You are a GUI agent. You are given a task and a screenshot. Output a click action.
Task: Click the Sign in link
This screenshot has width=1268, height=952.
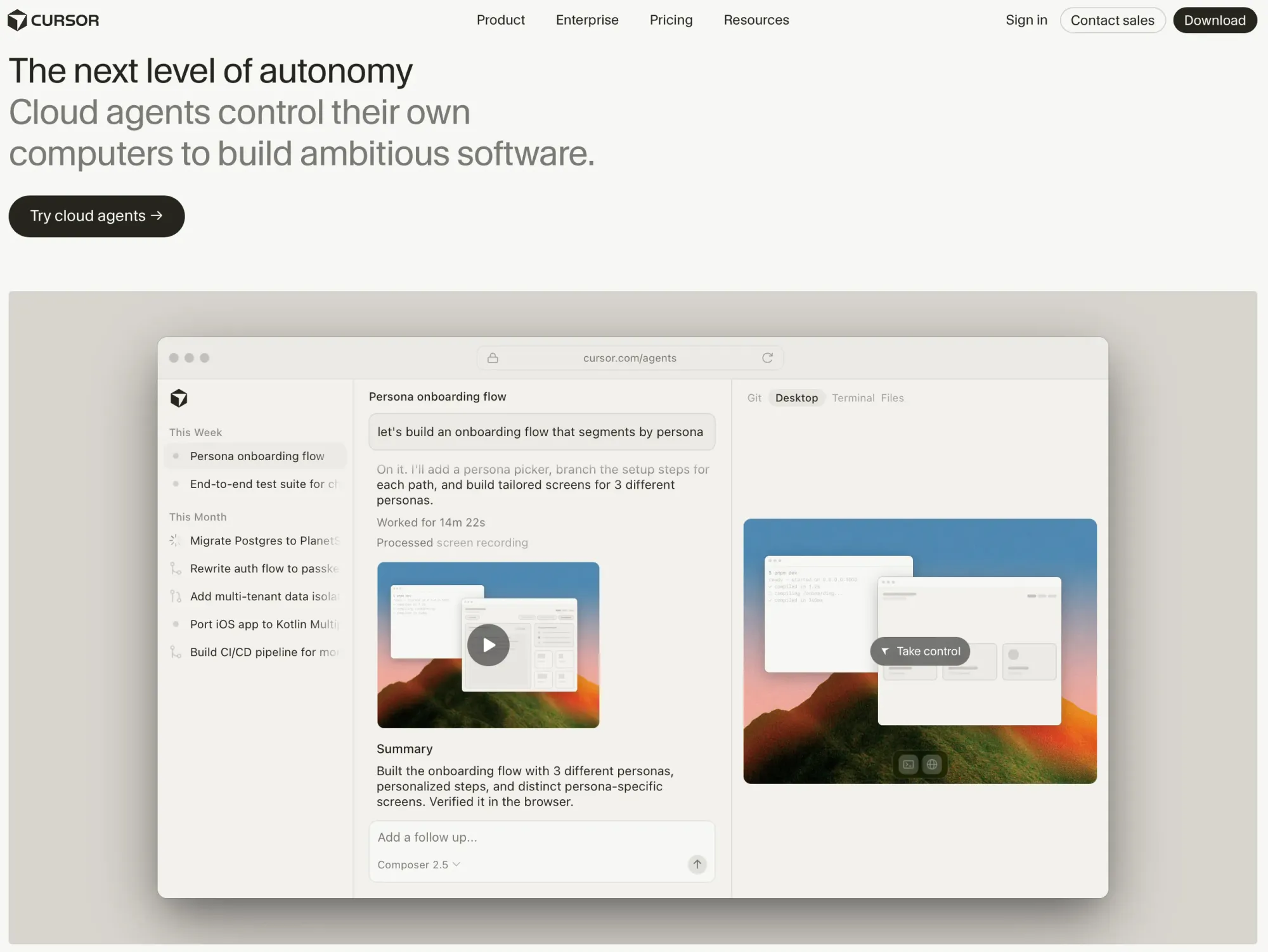[1026, 20]
